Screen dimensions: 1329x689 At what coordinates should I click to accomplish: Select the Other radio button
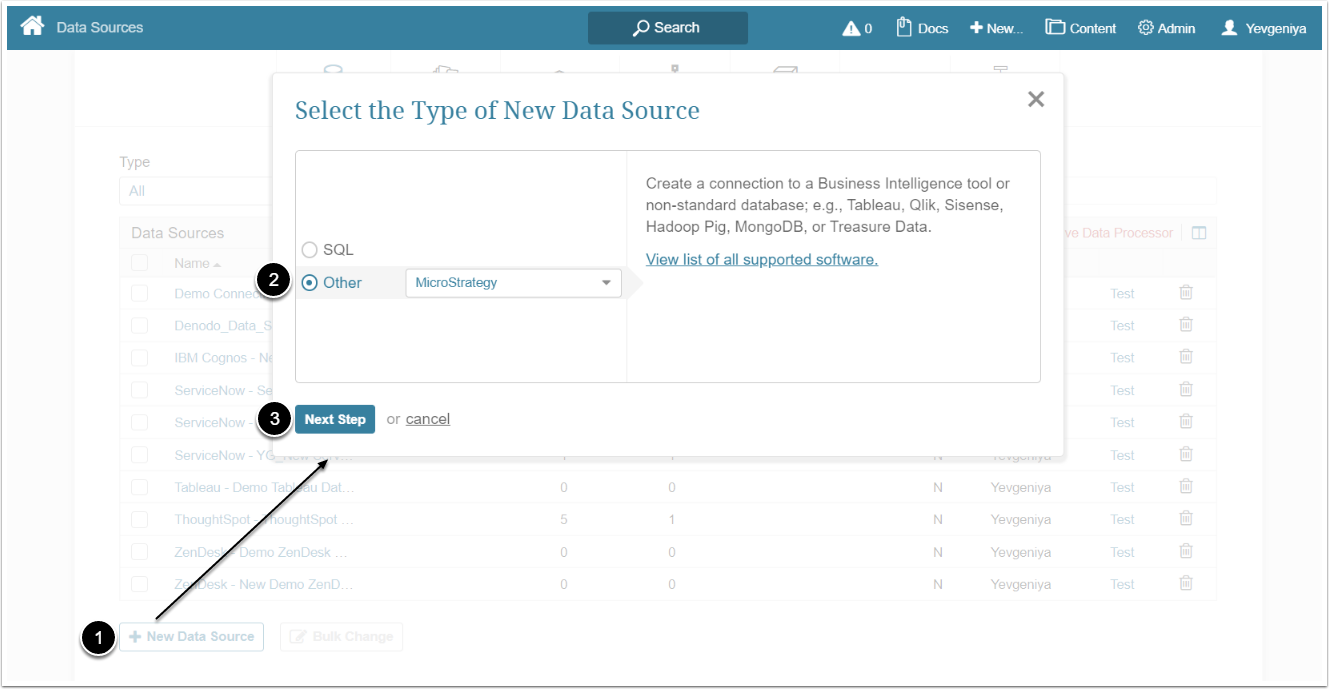pos(310,283)
